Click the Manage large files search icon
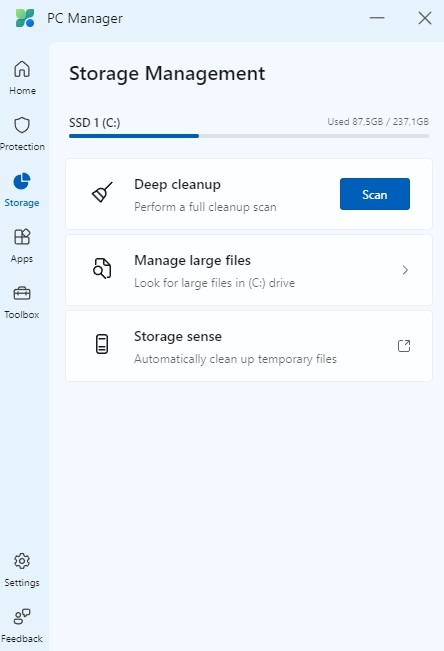This screenshot has width=444, height=651. coord(102,268)
